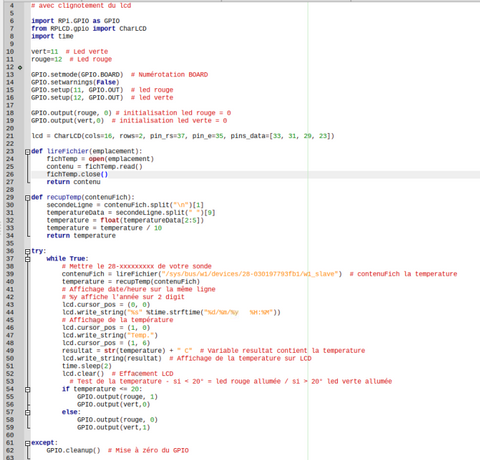Viewport: 480px width, 460px height.
Task: Click 'GPIO.setup(11, GPIO.OUT)' statement
Action: [x=77, y=90]
